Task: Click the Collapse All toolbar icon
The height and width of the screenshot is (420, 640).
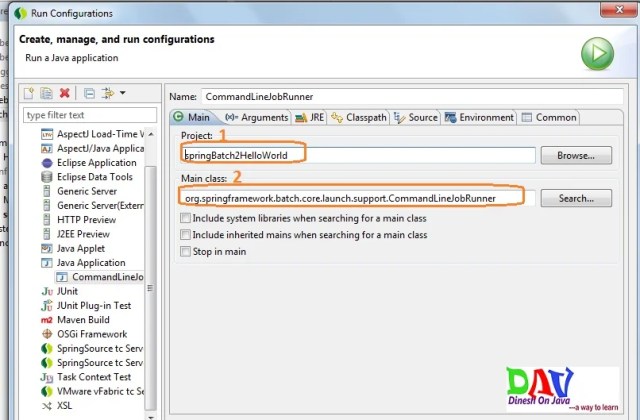Action: (x=89, y=94)
